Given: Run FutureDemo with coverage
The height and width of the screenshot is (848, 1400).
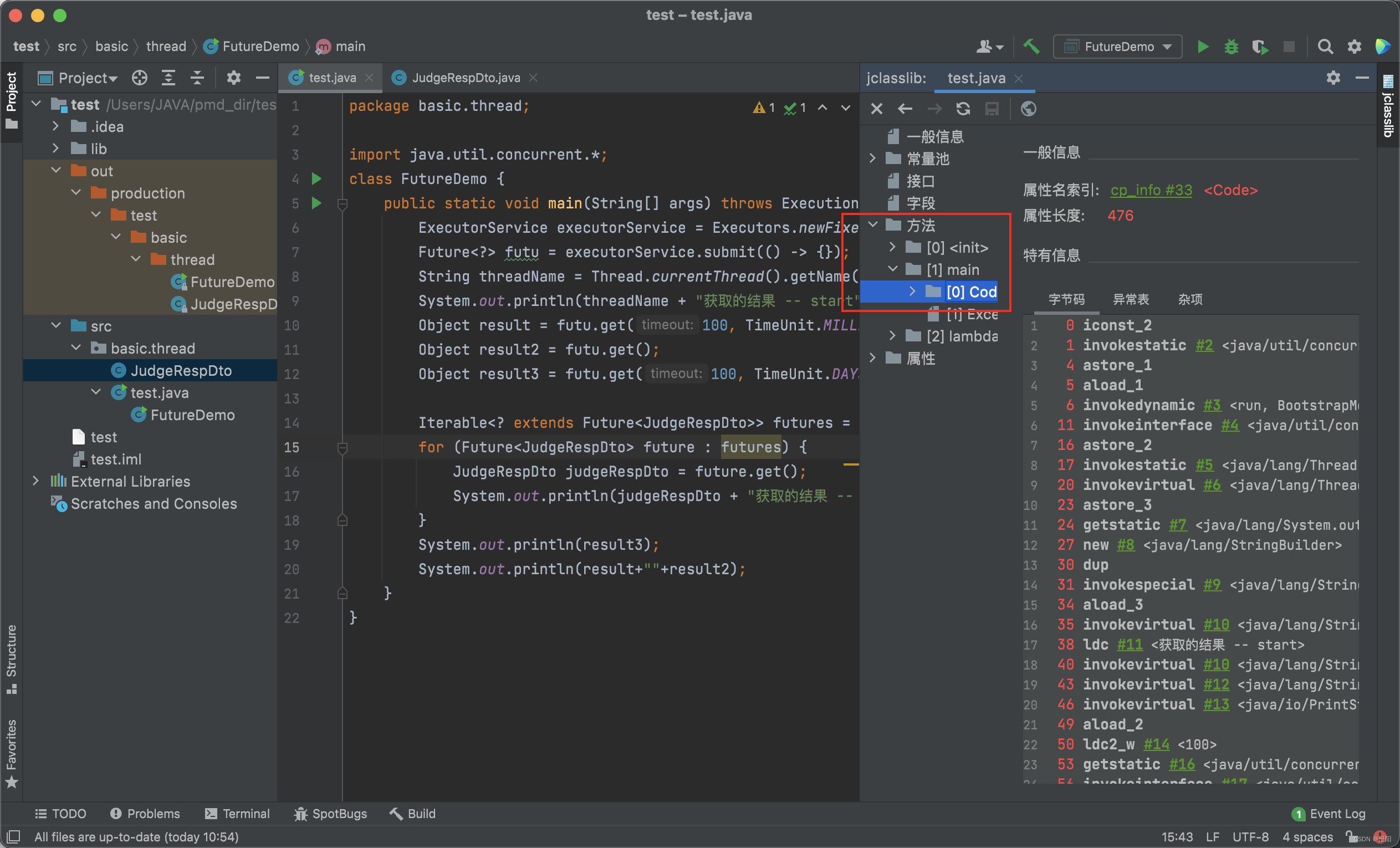Looking at the screenshot, I should pyautogui.click(x=1260, y=47).
